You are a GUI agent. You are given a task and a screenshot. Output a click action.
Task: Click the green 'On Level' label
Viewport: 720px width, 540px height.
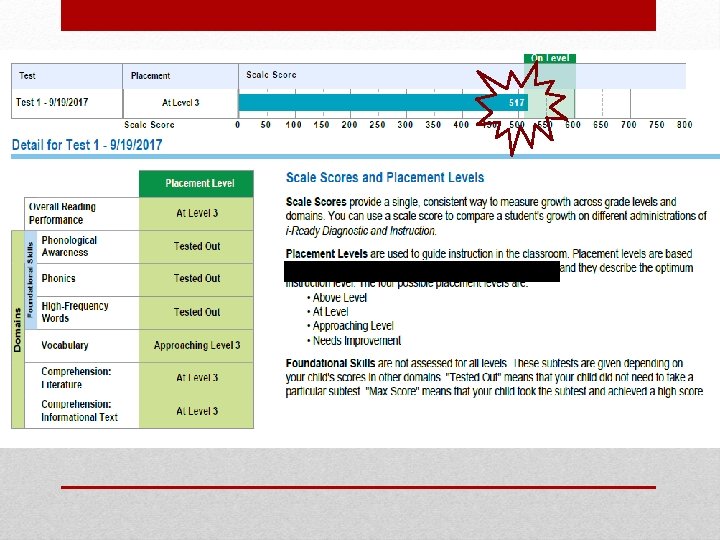pos(550,58)
